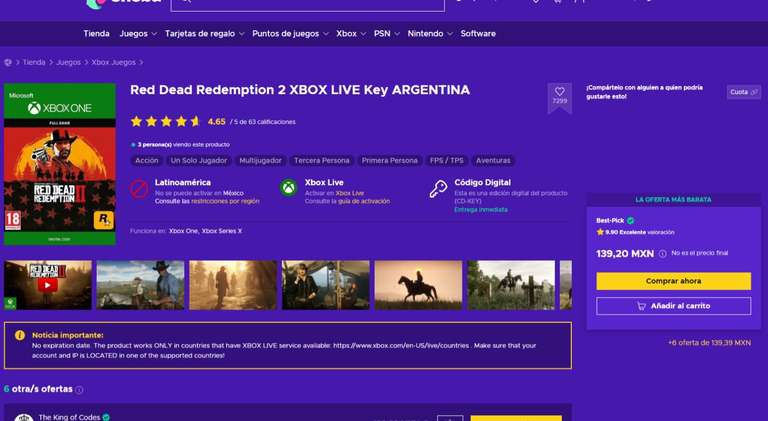Viewport: 768px width, 421px height.
Task: Click the Código Digital key icon
Action: coord(438,188)
